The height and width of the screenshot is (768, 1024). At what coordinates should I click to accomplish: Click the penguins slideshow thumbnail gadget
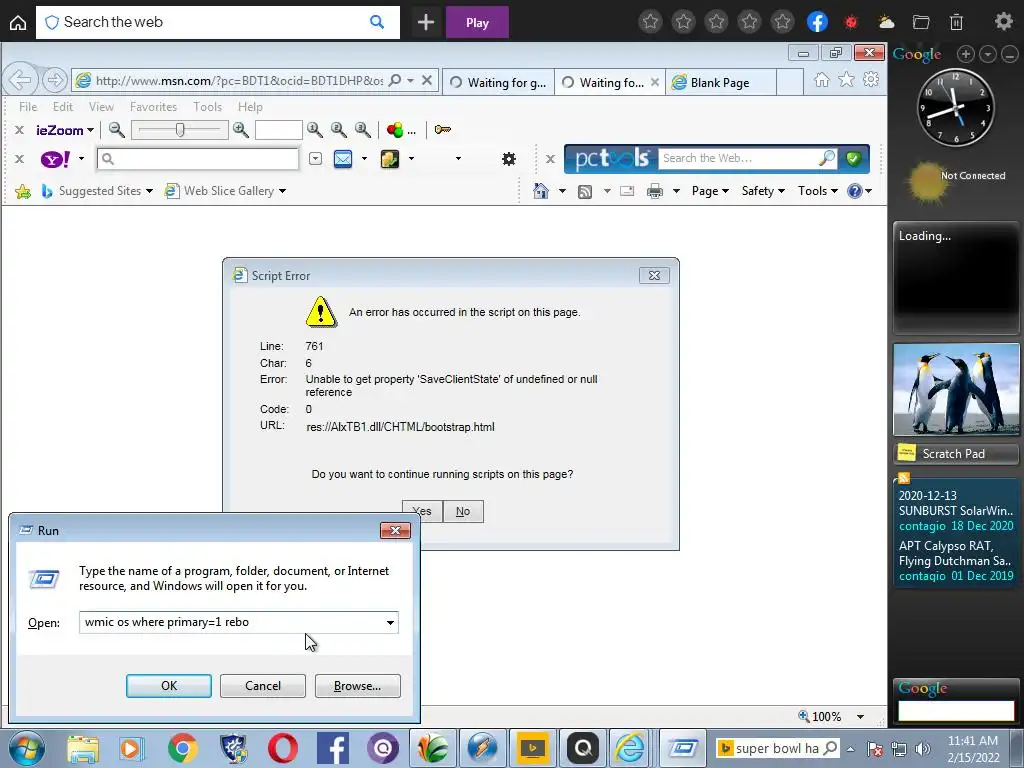[955, 390]
